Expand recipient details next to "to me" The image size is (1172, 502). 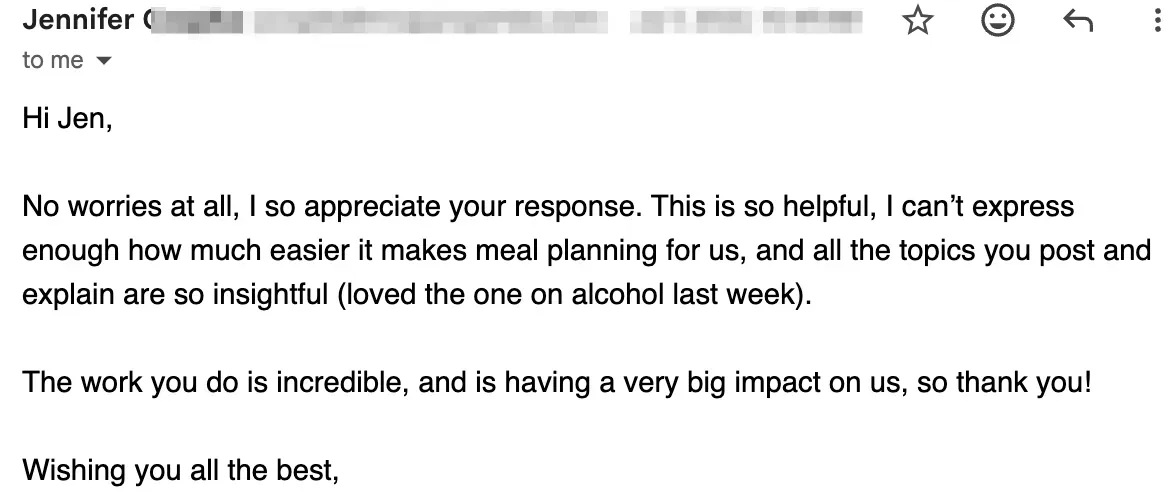tap(103, 62)
